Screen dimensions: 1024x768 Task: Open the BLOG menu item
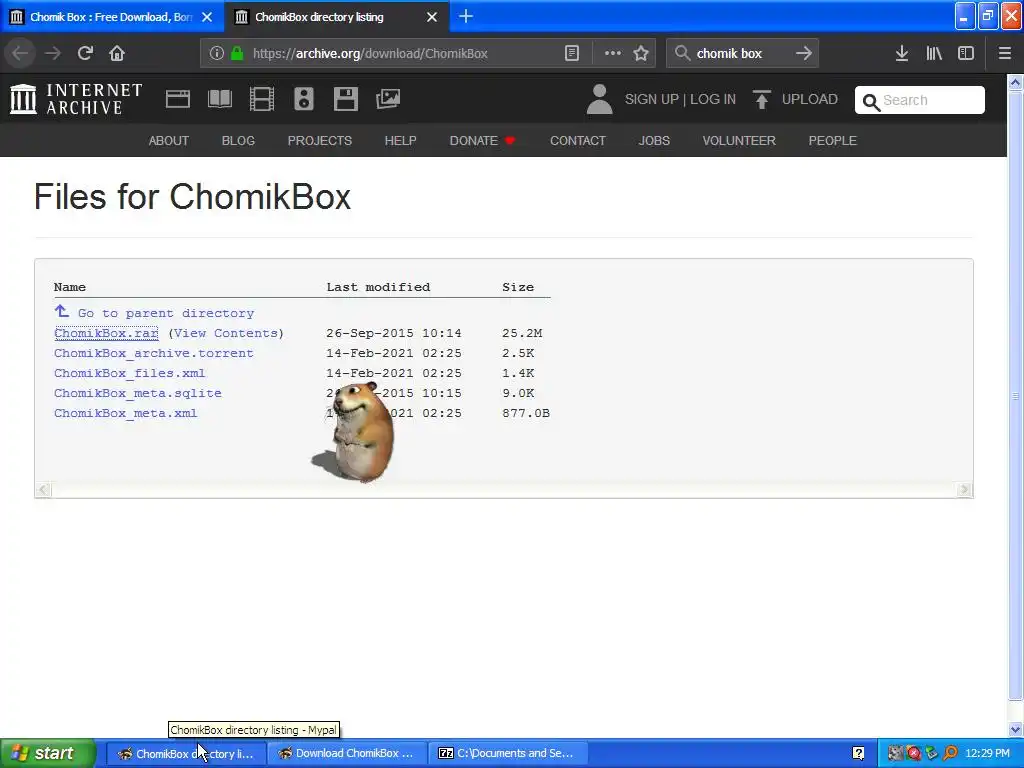click(238, 140)
